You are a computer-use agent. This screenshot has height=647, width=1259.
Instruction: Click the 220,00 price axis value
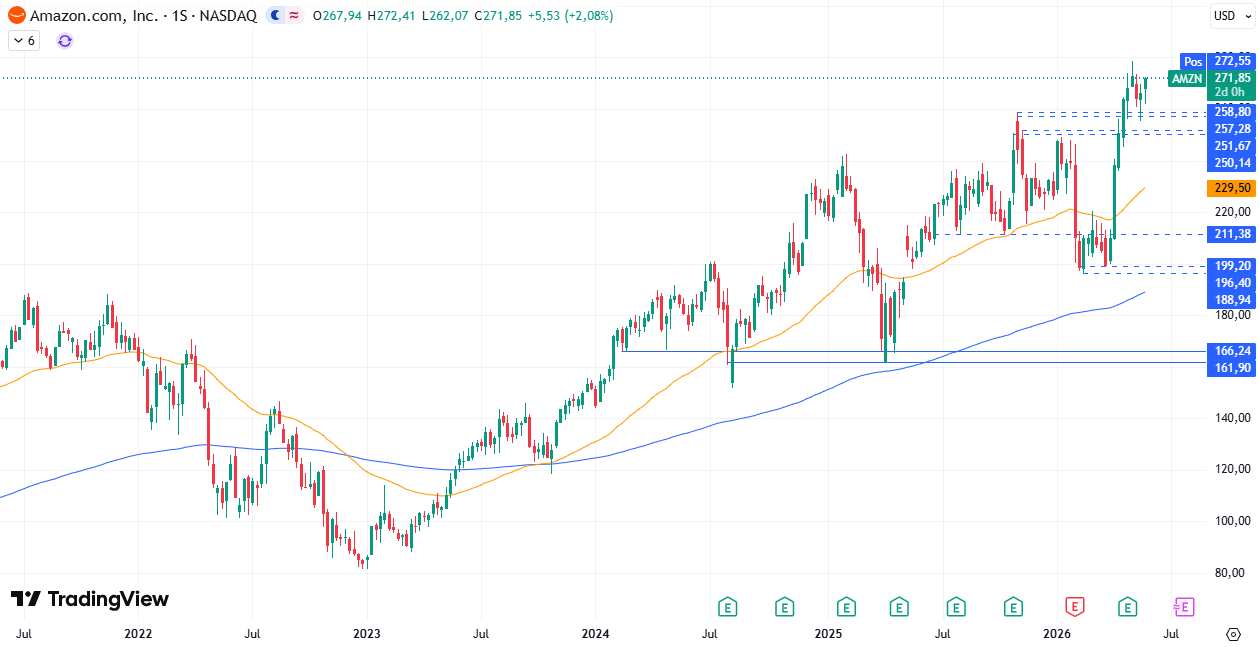tap(1233, 212)
